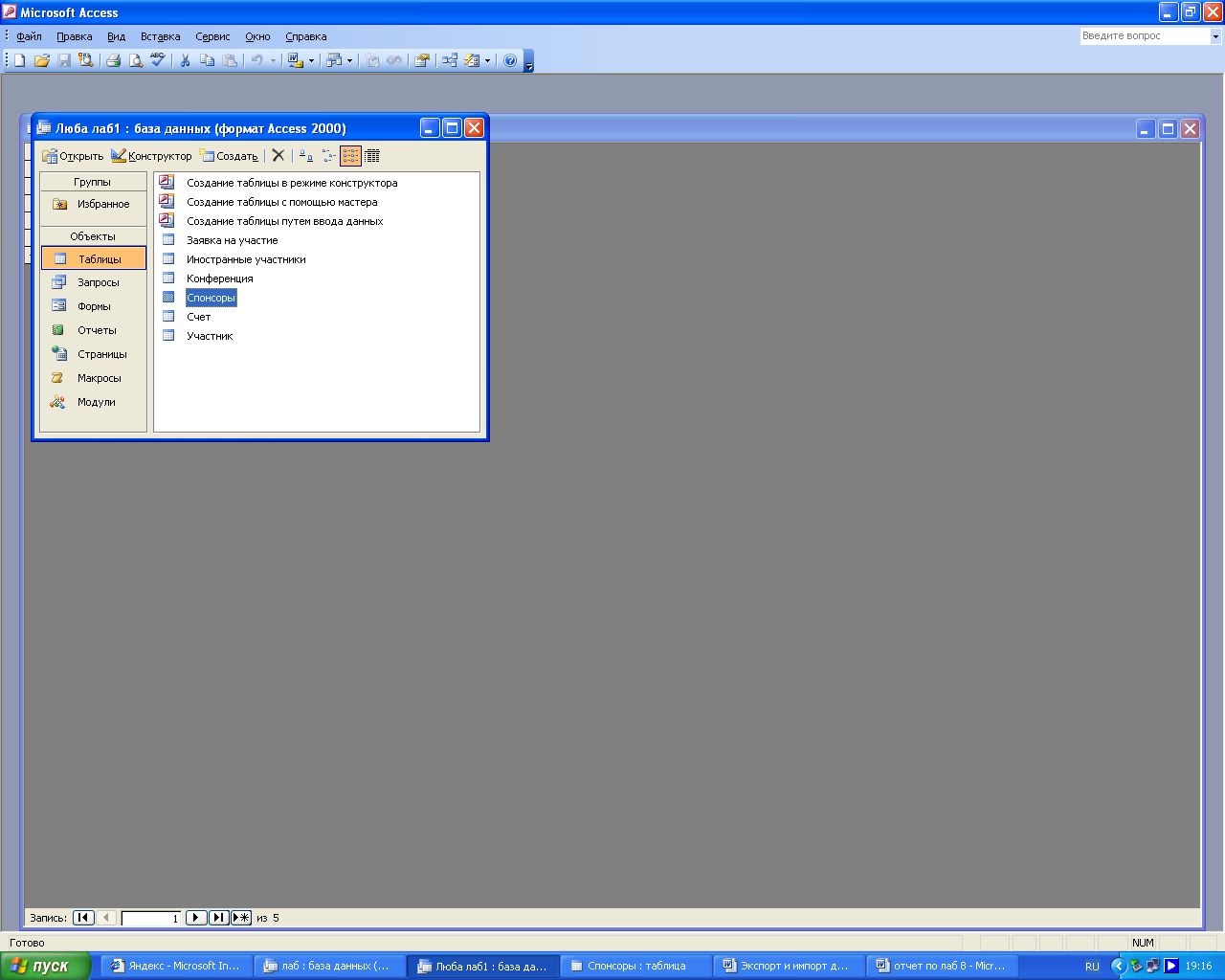Click the Введите вопрос help field

pos(1145,36)
